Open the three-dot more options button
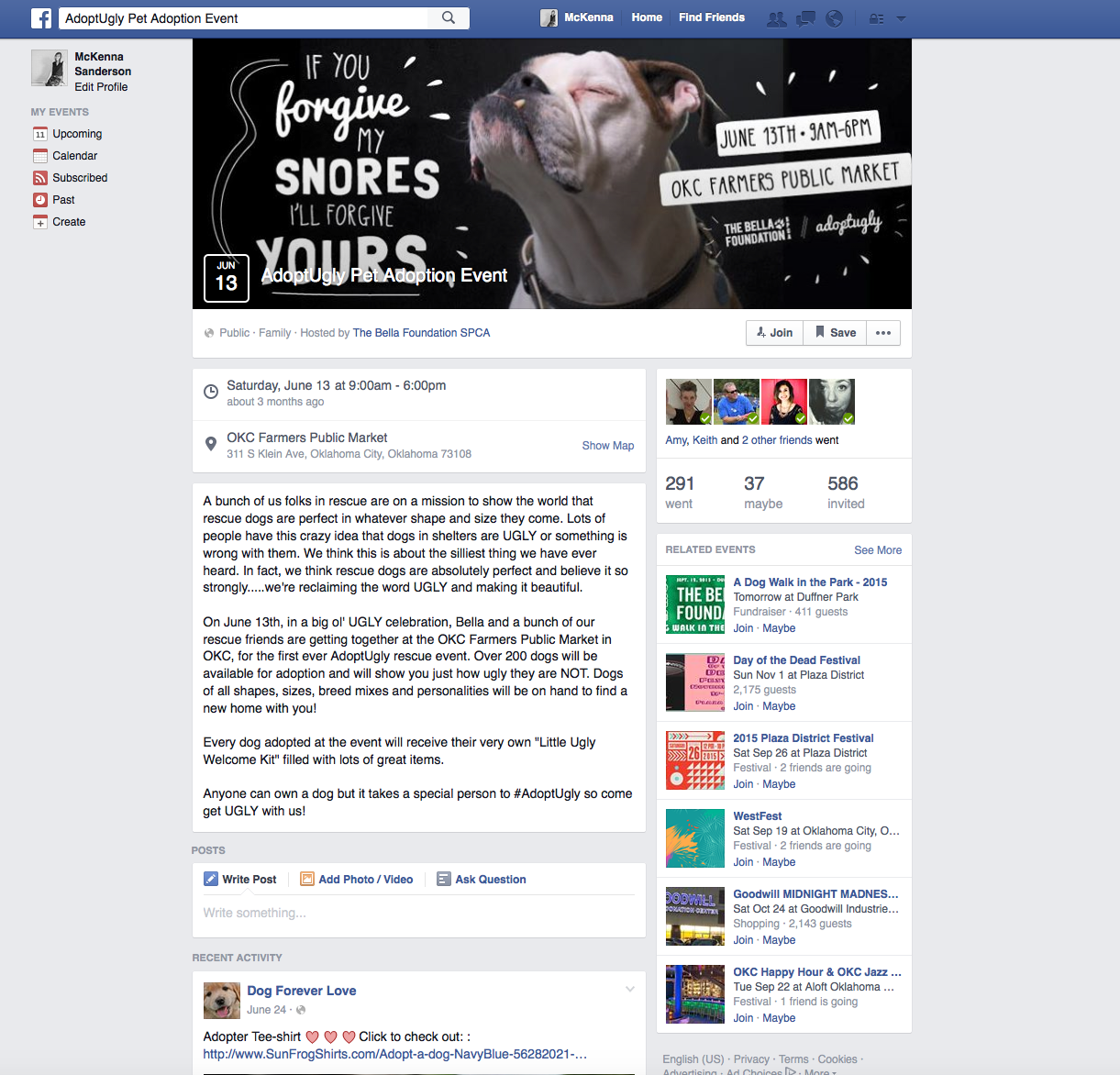Viewport: 1120px width, 1075px height. click(x=883, y=333)
